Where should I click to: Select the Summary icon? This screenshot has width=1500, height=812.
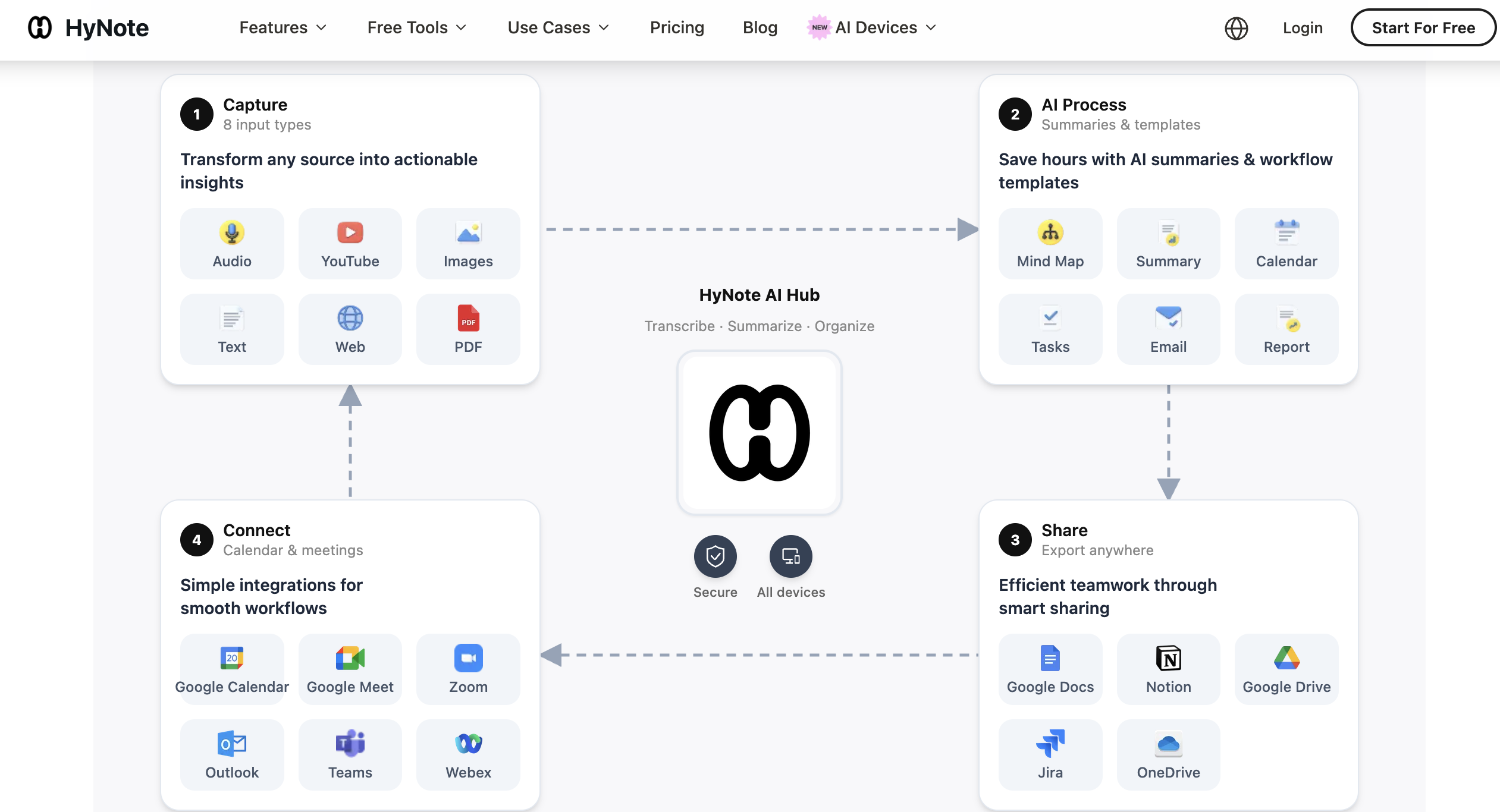[1168, 232]
